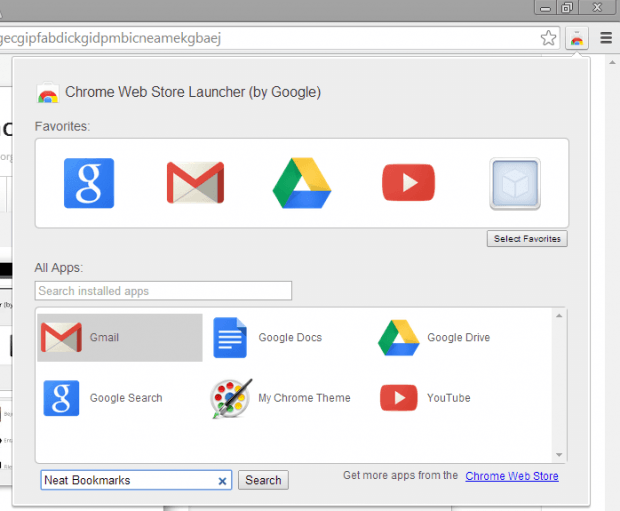The image size is (620, 511).
Task: Open My Chrome Theme app
Action: (x=231, y=398)
